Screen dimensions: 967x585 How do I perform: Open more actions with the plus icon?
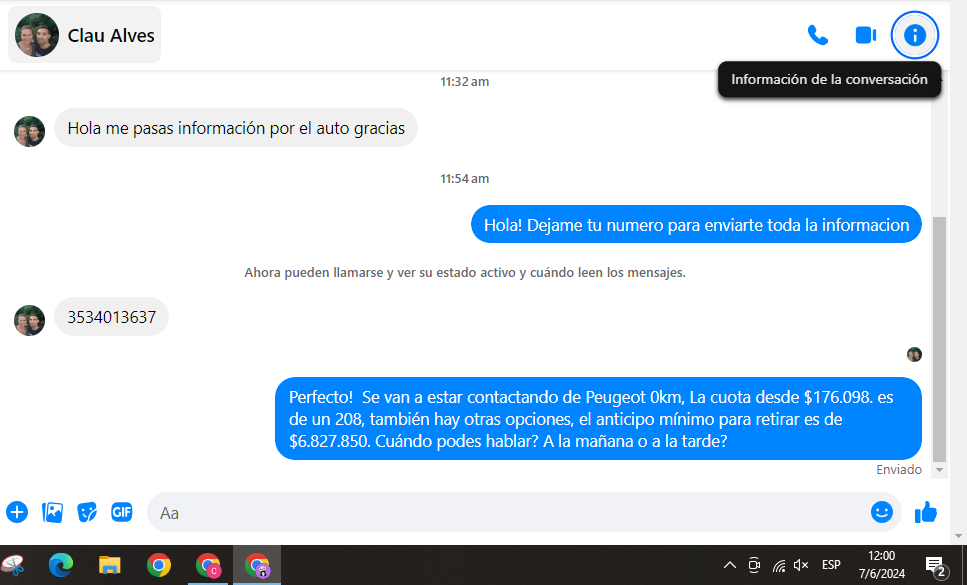click(x=17, y=512)
